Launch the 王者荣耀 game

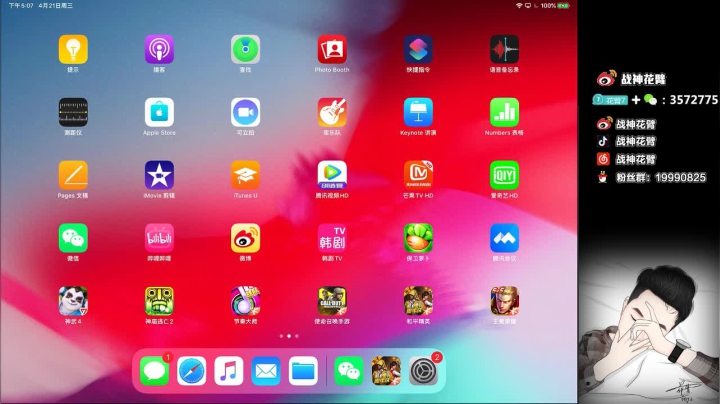pyautogui.click(x=505, y=301)
